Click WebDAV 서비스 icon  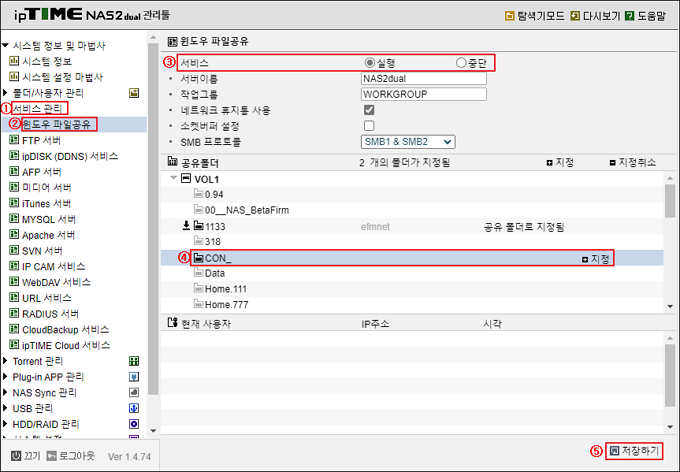(14, 282)
